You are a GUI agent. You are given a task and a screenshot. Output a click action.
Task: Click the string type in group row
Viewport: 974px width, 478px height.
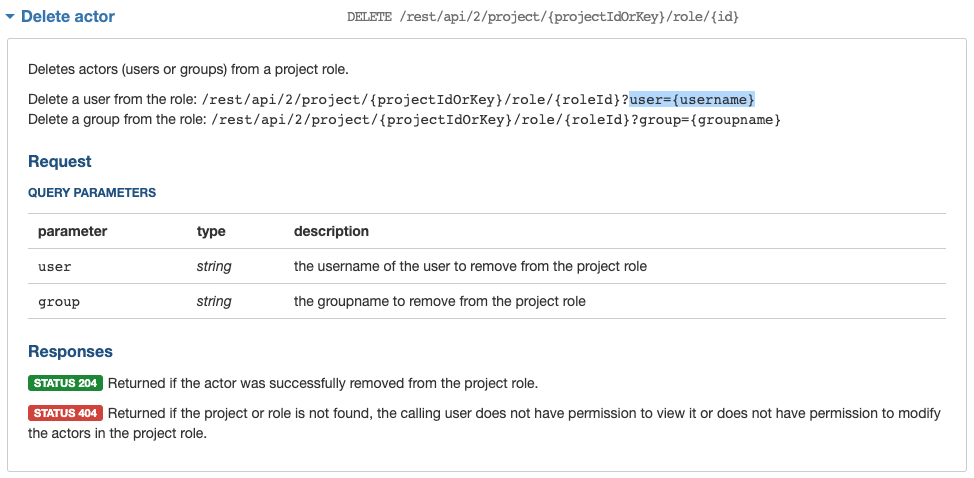click(214, 302)
